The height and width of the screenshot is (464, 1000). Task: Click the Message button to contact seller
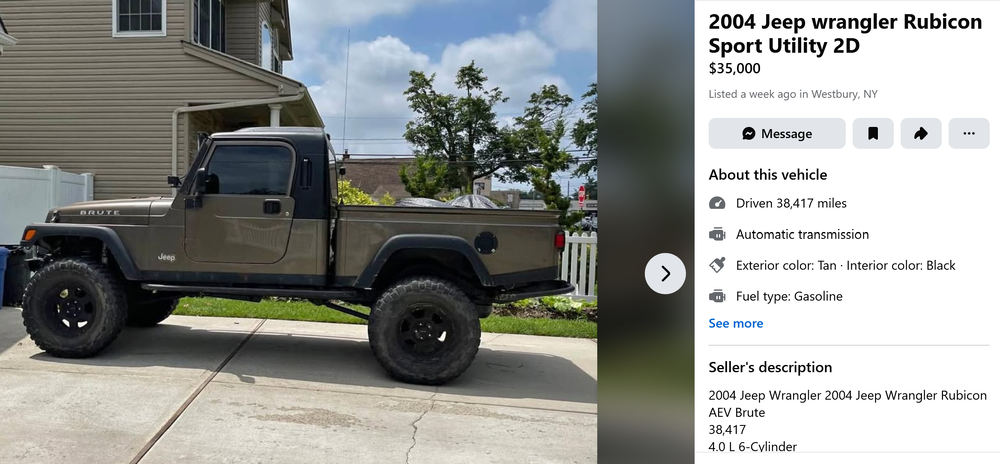(777, 133)
